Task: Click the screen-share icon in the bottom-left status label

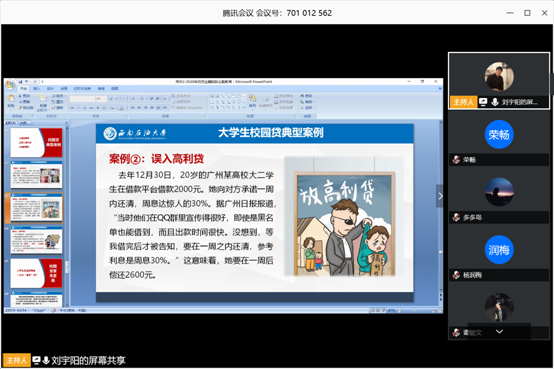Action: [x=36, y=360]
